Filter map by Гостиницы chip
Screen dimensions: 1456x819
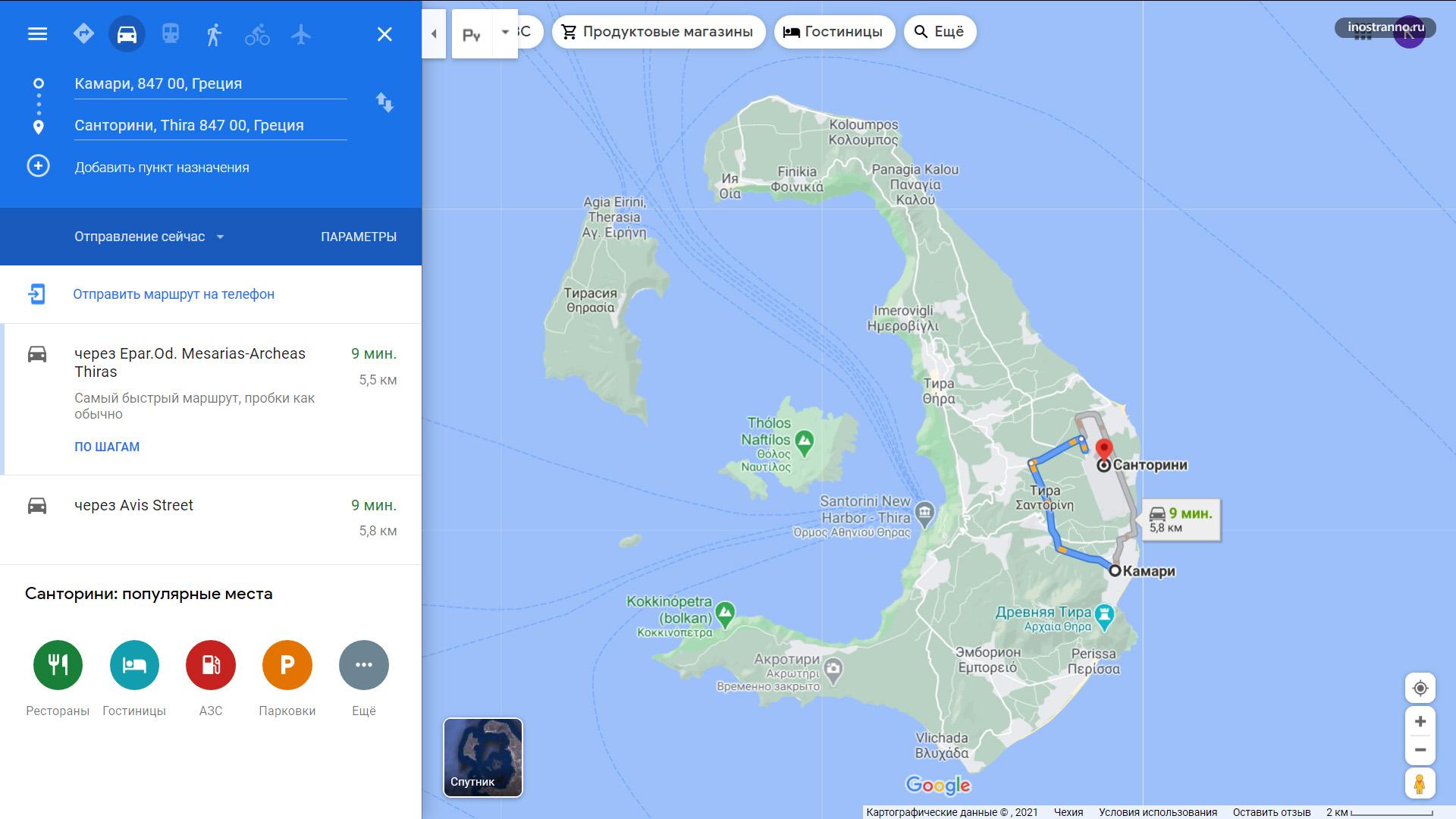pyautogui.click(x=834, y=32)
